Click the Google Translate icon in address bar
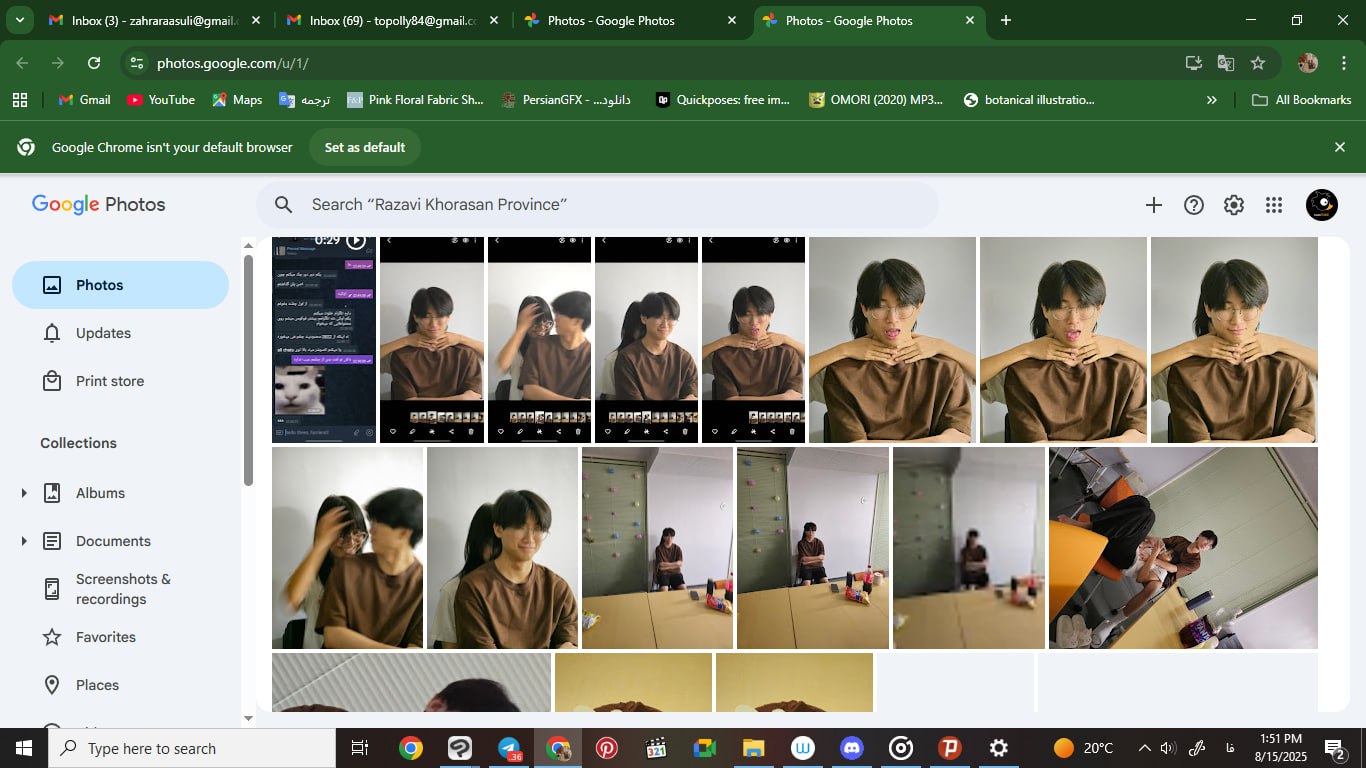Screen dimensions: 1366x768 (x=1225, y=63)
